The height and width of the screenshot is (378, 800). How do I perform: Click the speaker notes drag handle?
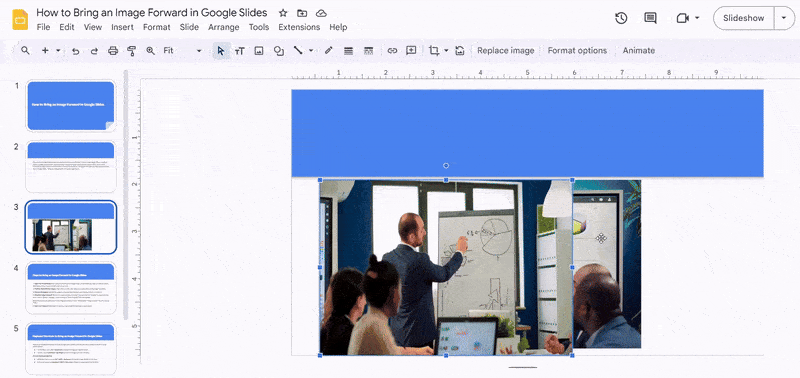pyautogui.click(x=522, y=367)
